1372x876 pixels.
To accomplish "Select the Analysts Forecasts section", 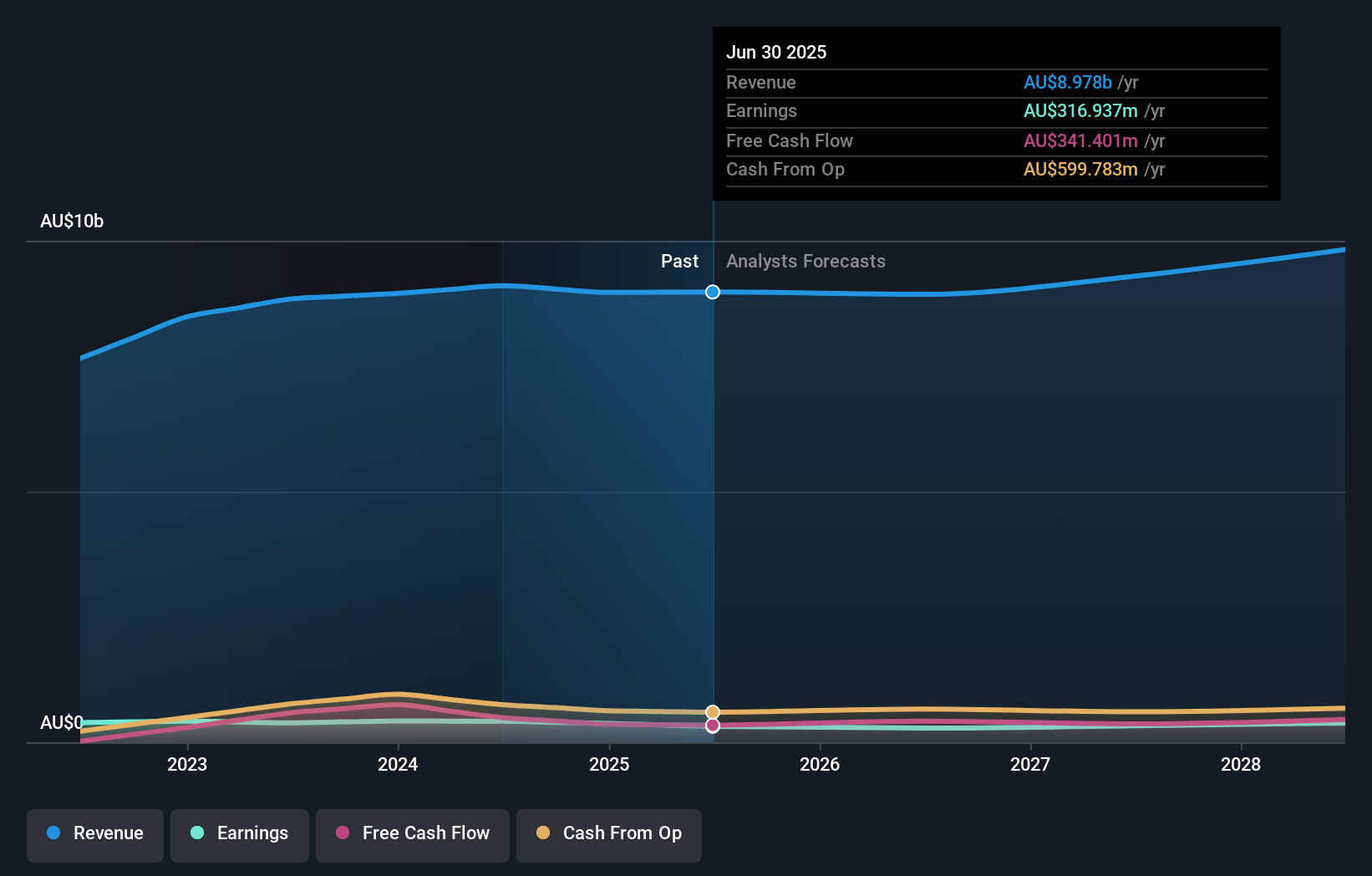I will tap(805, 261).
